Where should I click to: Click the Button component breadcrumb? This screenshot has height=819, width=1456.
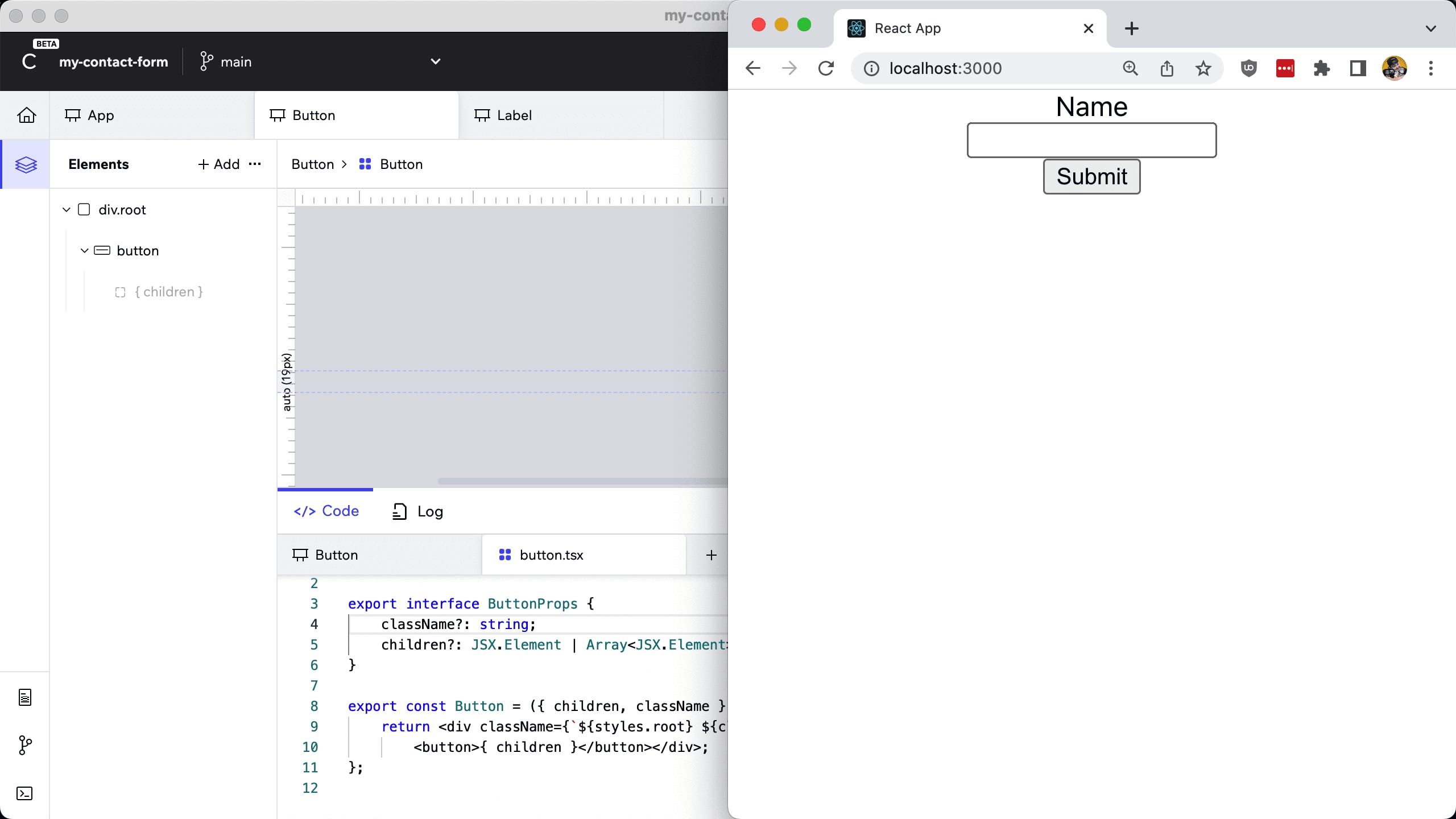coord(402,164)
